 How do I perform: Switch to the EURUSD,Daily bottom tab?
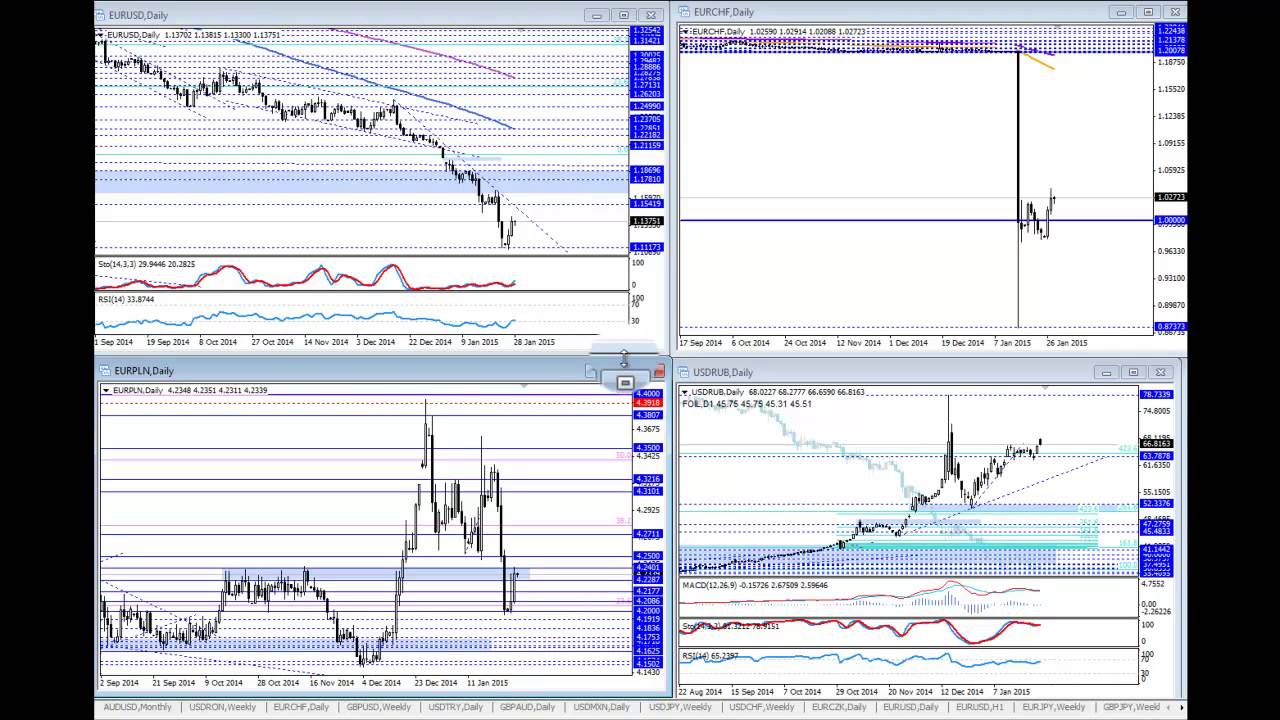pyautogui.click(x=910, y=707)
